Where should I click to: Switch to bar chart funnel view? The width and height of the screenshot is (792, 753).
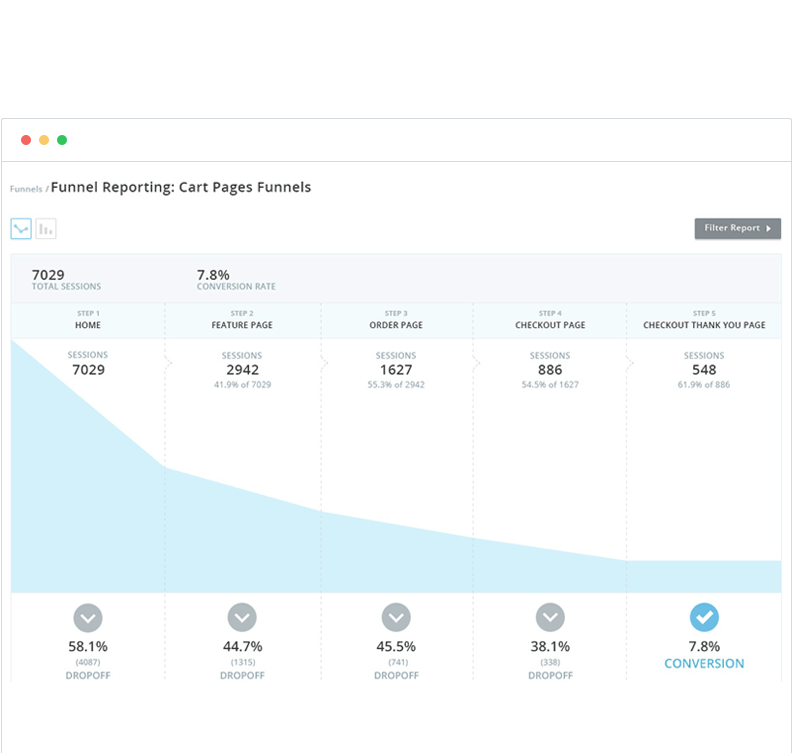(x=46, y=229)
